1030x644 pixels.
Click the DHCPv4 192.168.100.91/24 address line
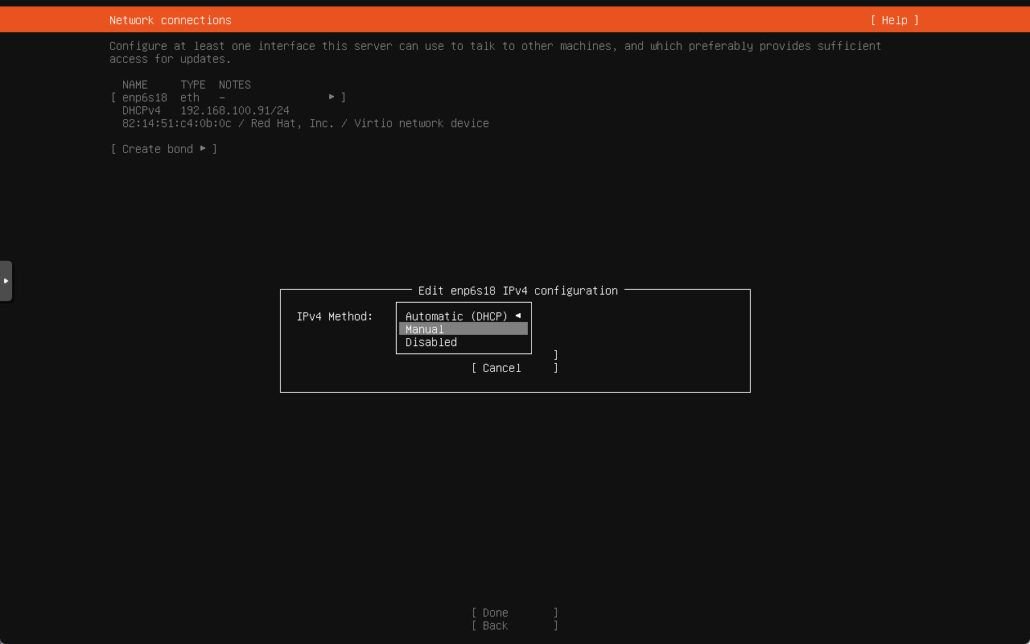[x=206, y=111]
